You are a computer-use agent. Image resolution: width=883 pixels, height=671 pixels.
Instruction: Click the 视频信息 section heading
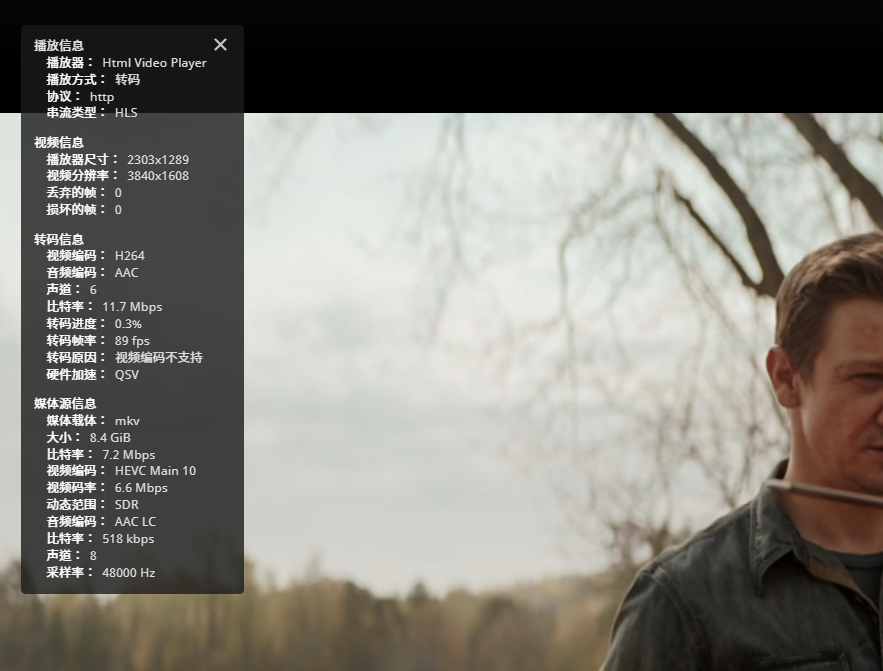pos(59,142)
